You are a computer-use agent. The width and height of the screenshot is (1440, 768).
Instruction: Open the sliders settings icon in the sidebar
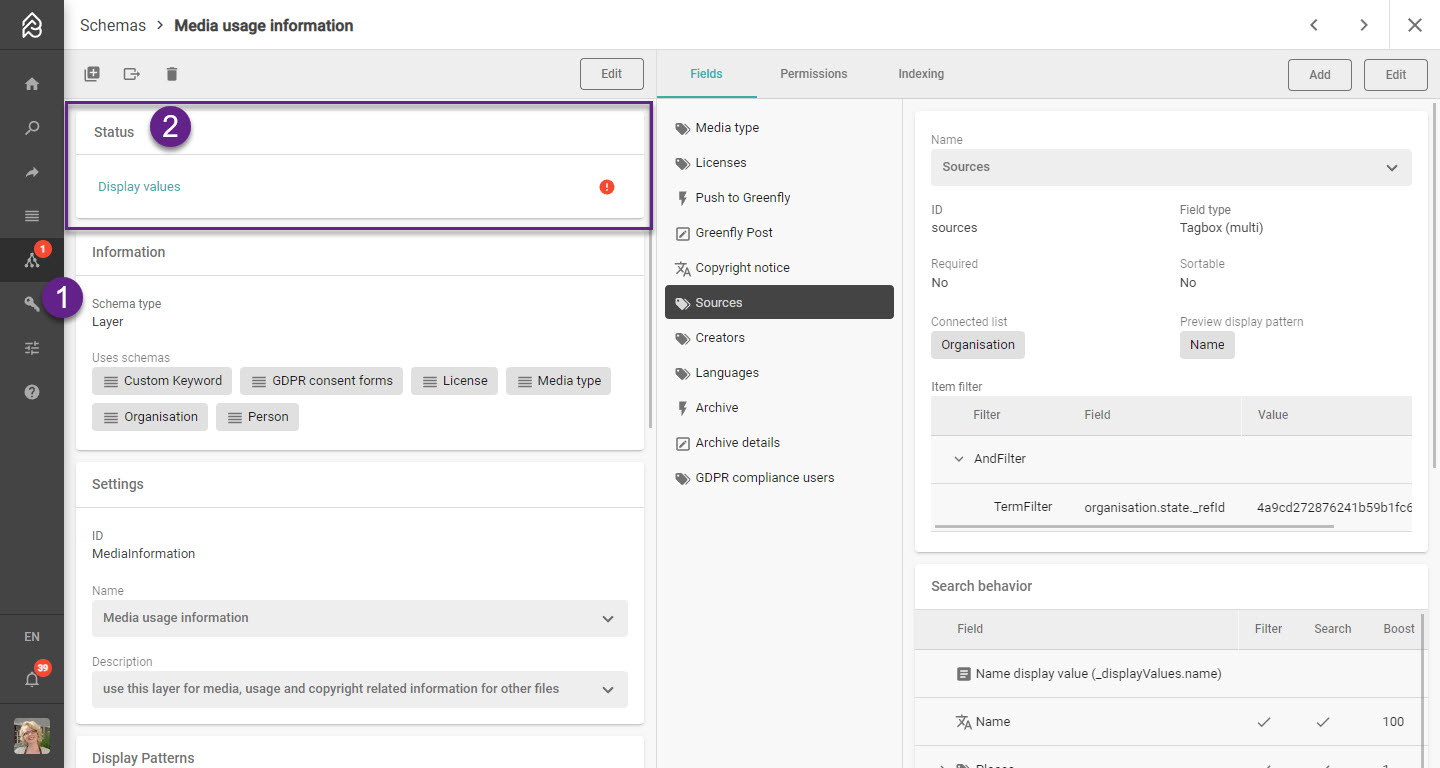(x=32, y=348)
